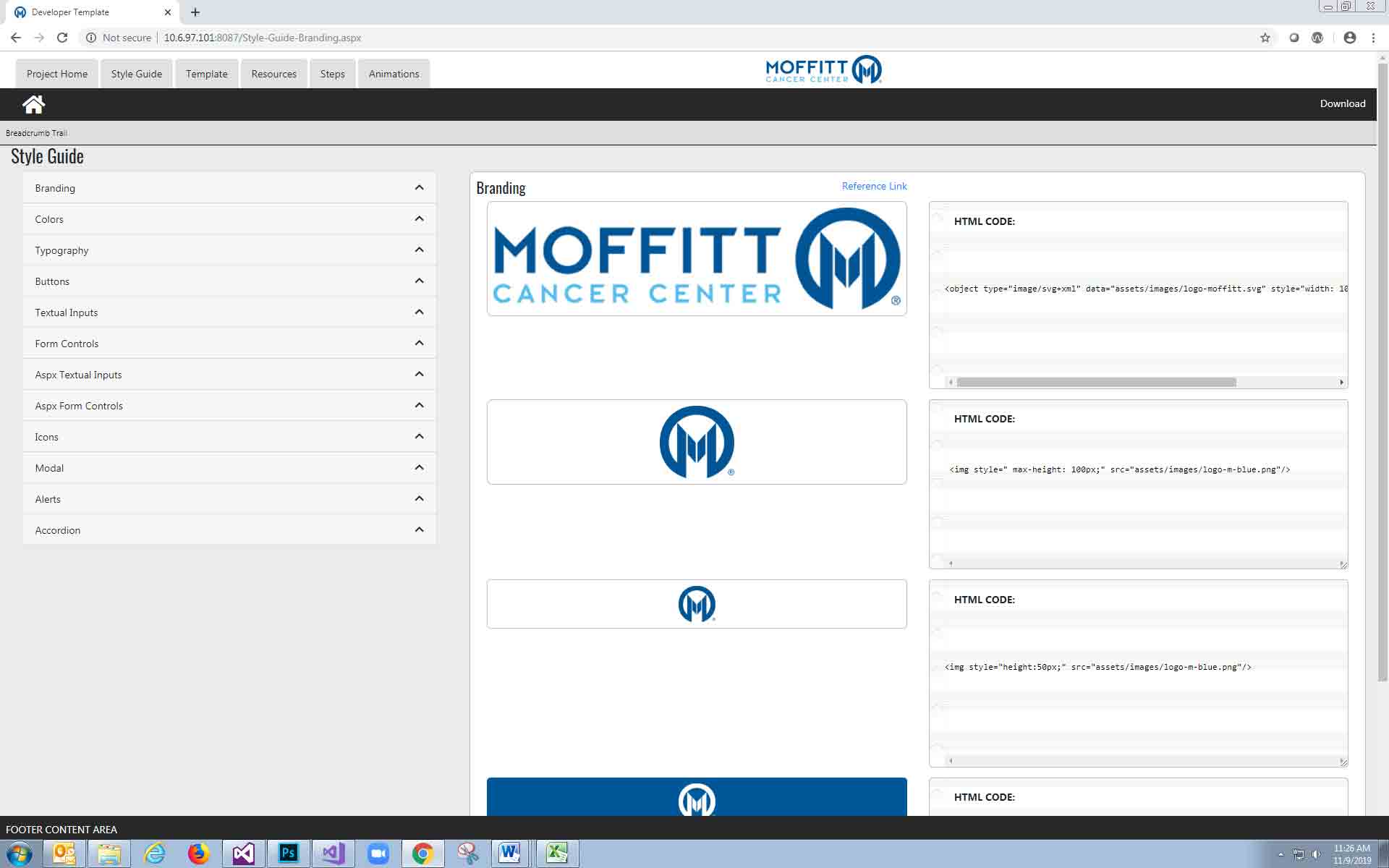This screenshot has height=868, width=1389.
Task: Expand the Colors section chevron
Action: [419, 219]
